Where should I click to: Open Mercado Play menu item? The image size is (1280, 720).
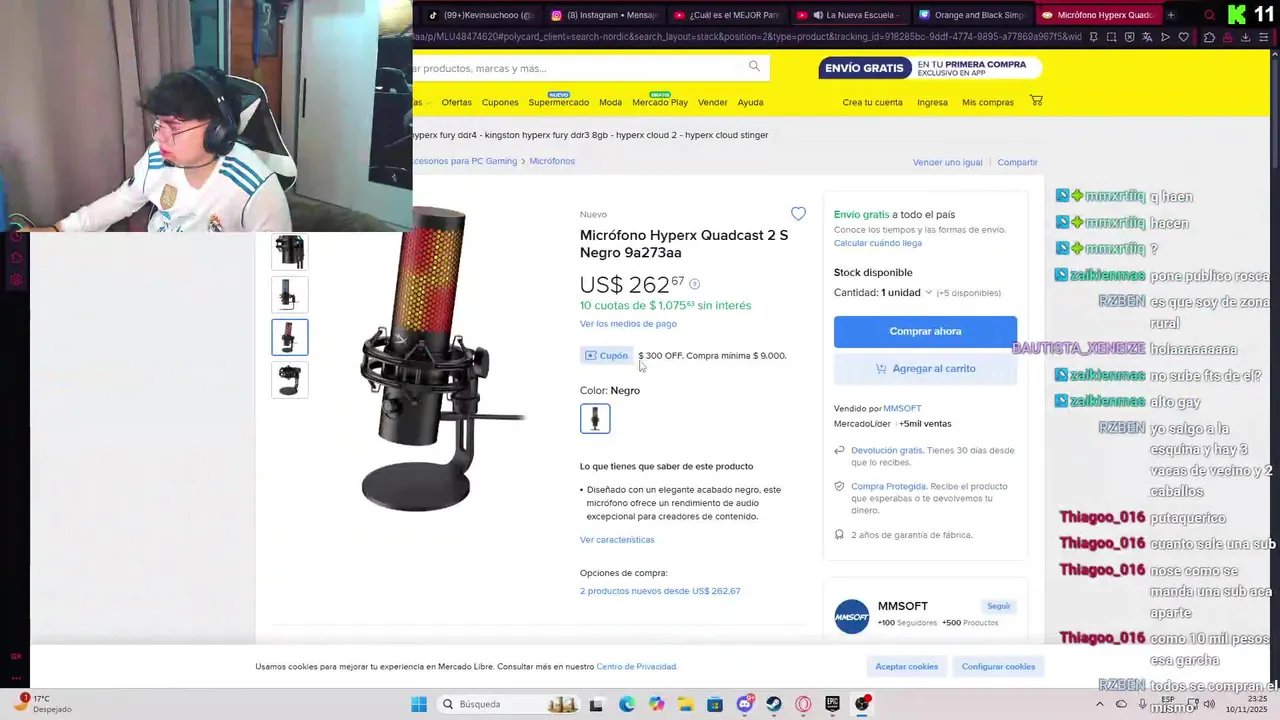(x=660, y=102)
